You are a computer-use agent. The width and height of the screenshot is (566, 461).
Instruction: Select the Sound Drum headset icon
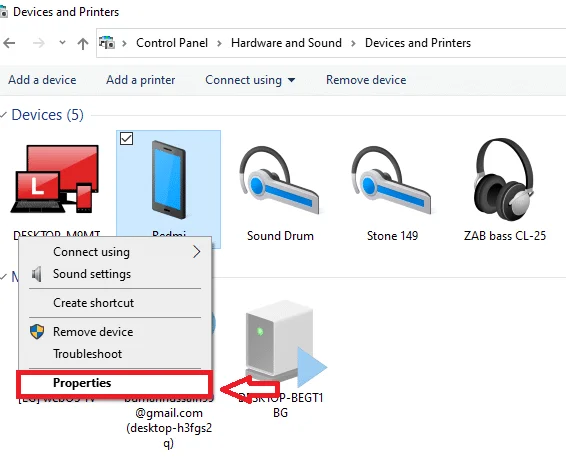point(279,181)
